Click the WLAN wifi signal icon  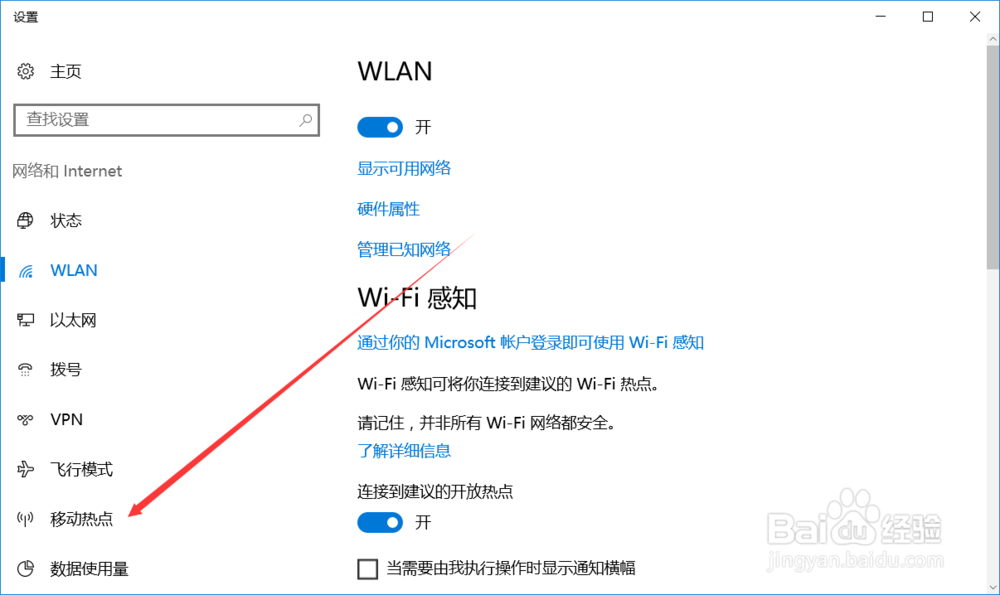click(26, 271)
